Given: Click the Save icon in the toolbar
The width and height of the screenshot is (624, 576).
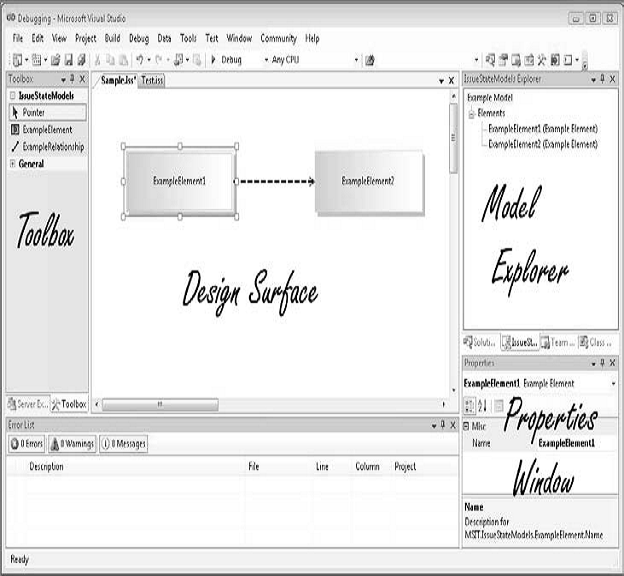Looking at the screenshot, I should pyautogui.click(x=69, y=60).
